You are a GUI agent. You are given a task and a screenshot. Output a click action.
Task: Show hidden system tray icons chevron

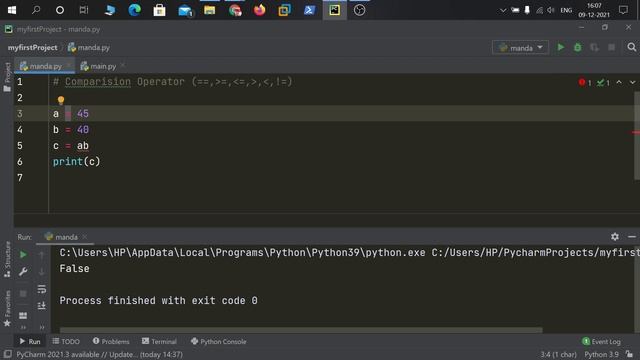click(503, 10)
